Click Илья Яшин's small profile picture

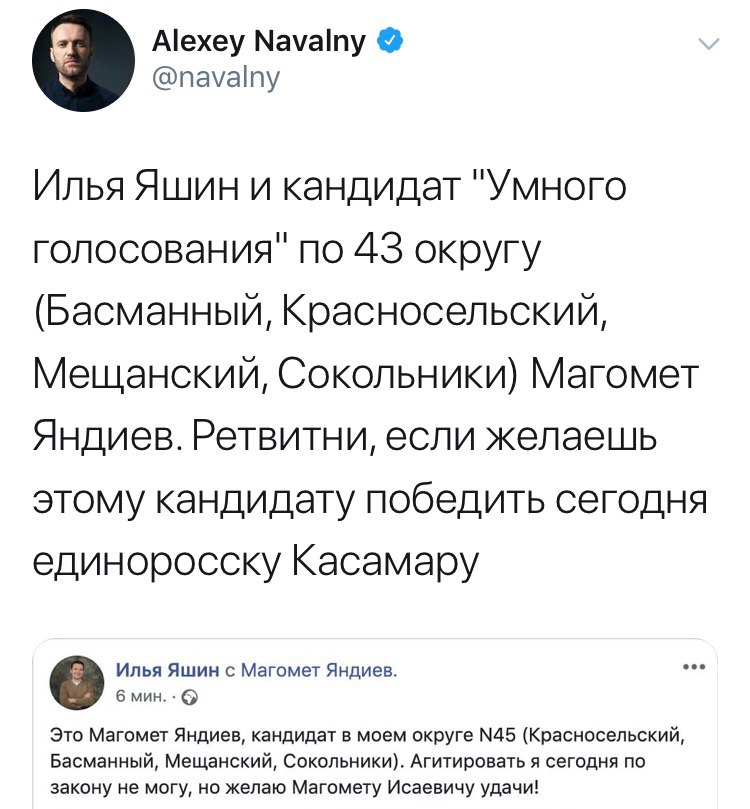pos(77,682)
